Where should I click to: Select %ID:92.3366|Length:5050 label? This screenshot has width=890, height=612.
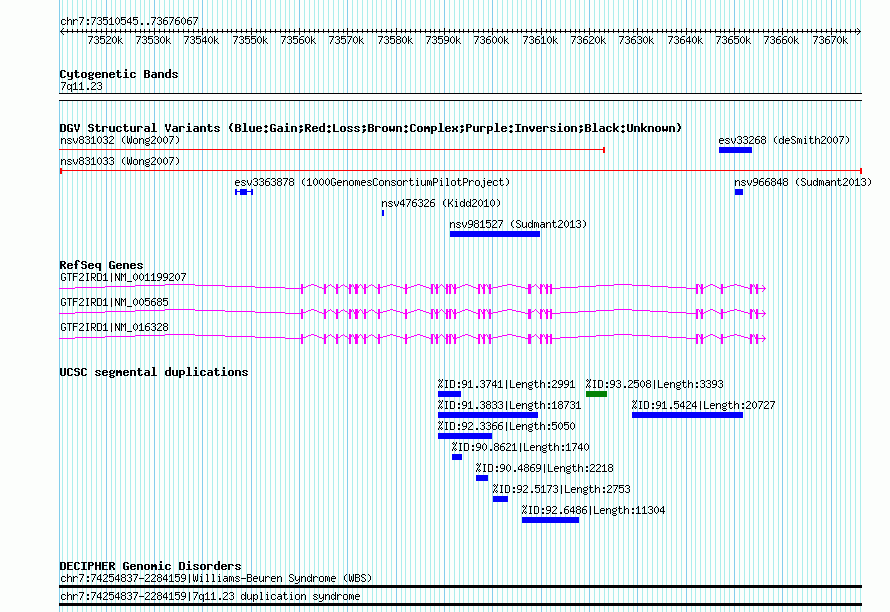[x=506, y=426]
